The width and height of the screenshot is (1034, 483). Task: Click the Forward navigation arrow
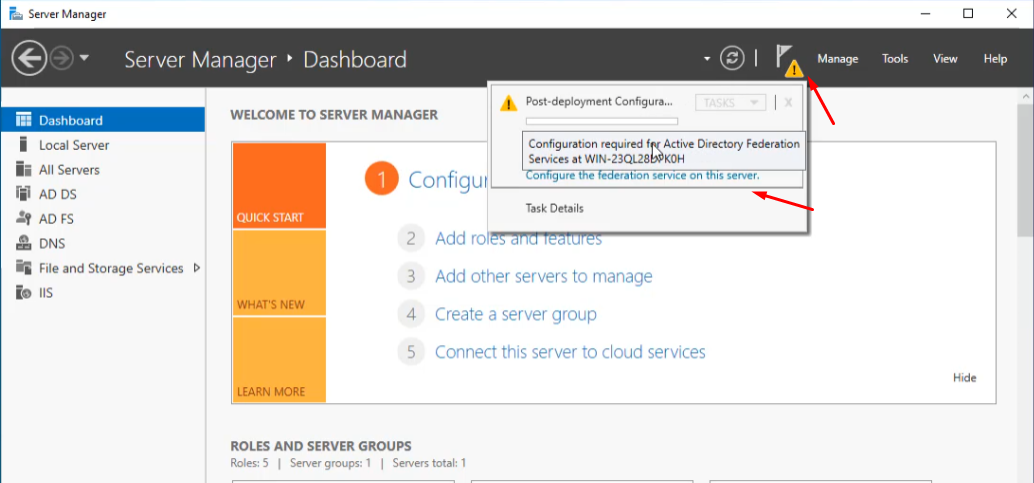coord(61,59)
